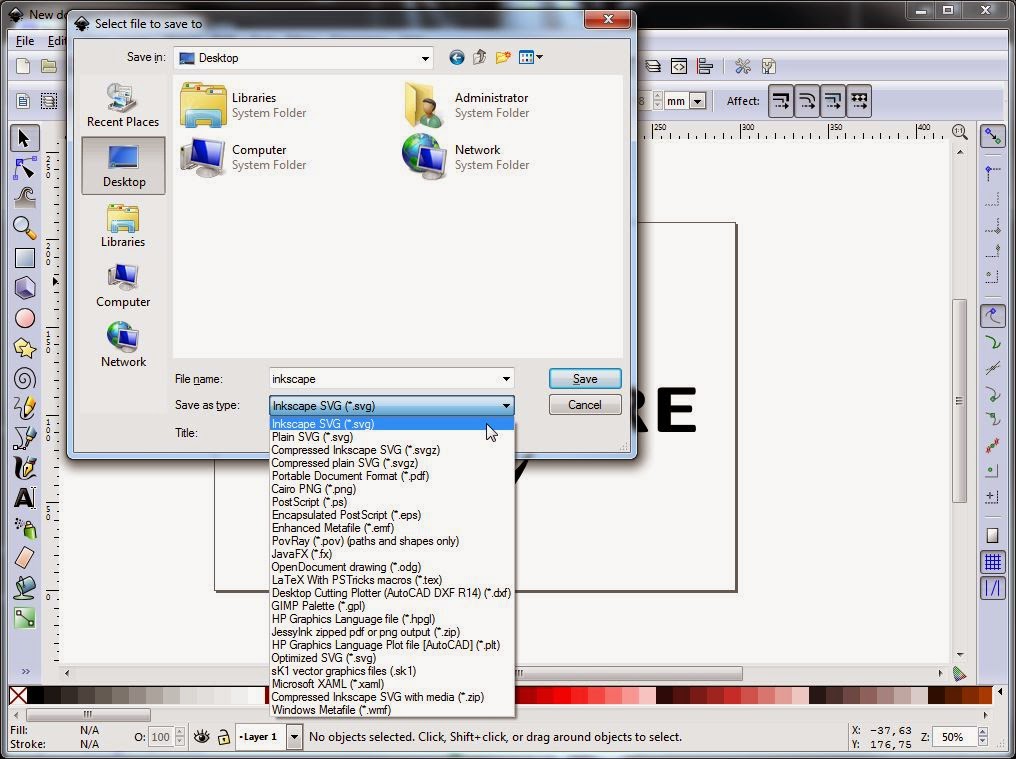Image resolution: width=1016 pixels, height=759 pixels.
Task: Toggle third Affect gradient transform button
Action: click(x=833, y=101)
